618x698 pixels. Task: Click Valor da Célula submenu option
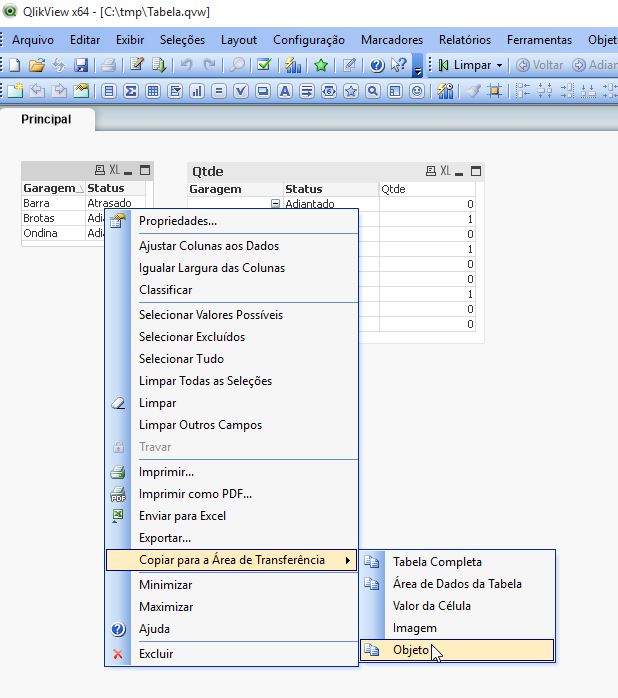tap(457, 606)
